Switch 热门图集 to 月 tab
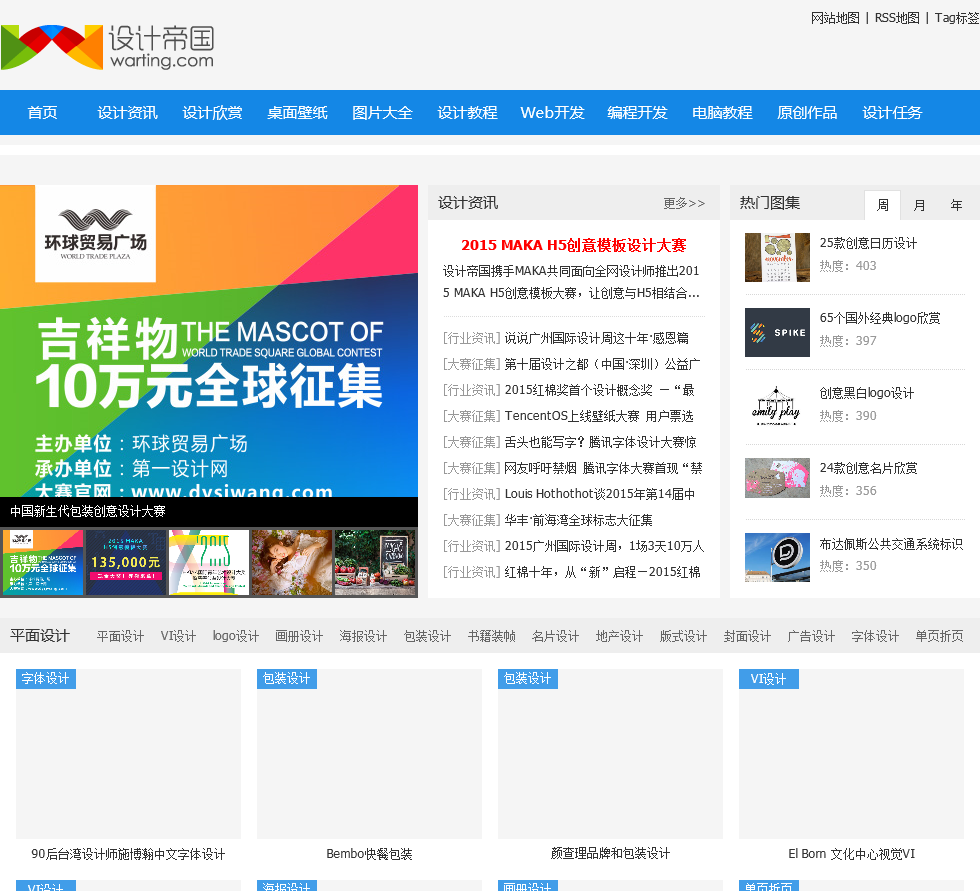 919,205
